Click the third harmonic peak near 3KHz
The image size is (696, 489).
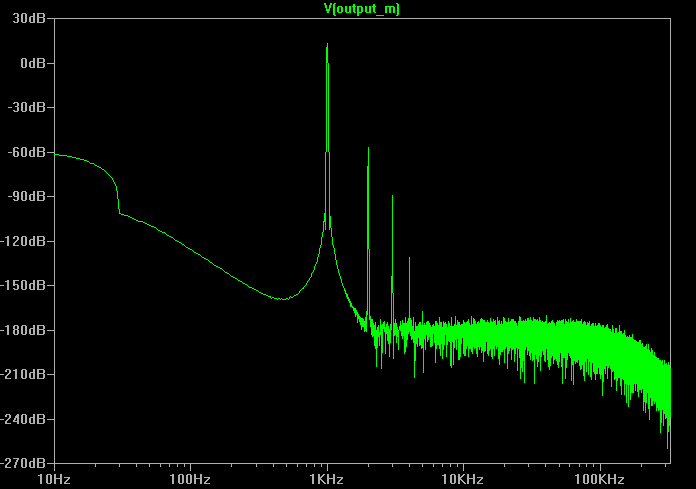[x=392, y=197]
